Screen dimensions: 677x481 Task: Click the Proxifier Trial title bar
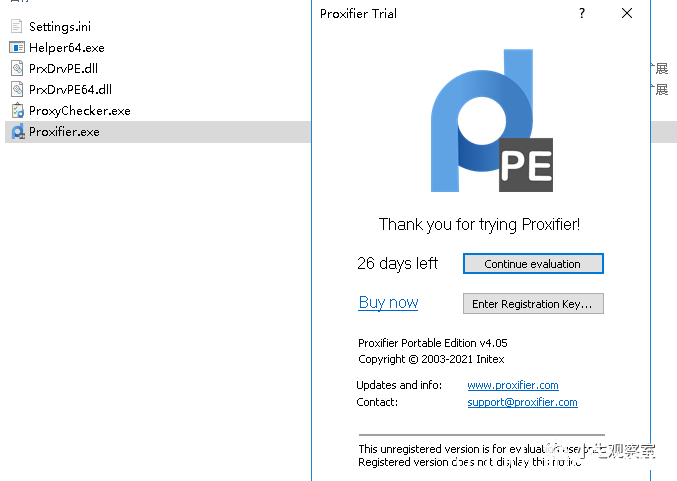445,13
